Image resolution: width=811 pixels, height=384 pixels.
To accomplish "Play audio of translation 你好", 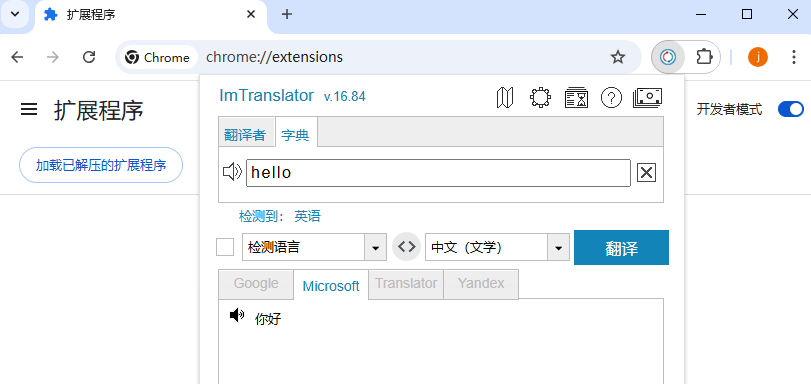I will tap(236, 315).
